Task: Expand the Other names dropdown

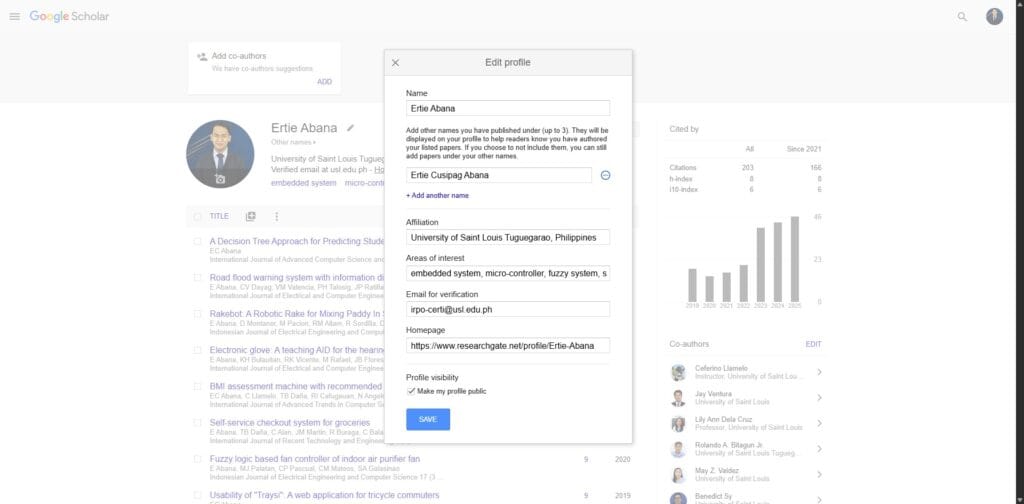Action: [x=293, y=142]
